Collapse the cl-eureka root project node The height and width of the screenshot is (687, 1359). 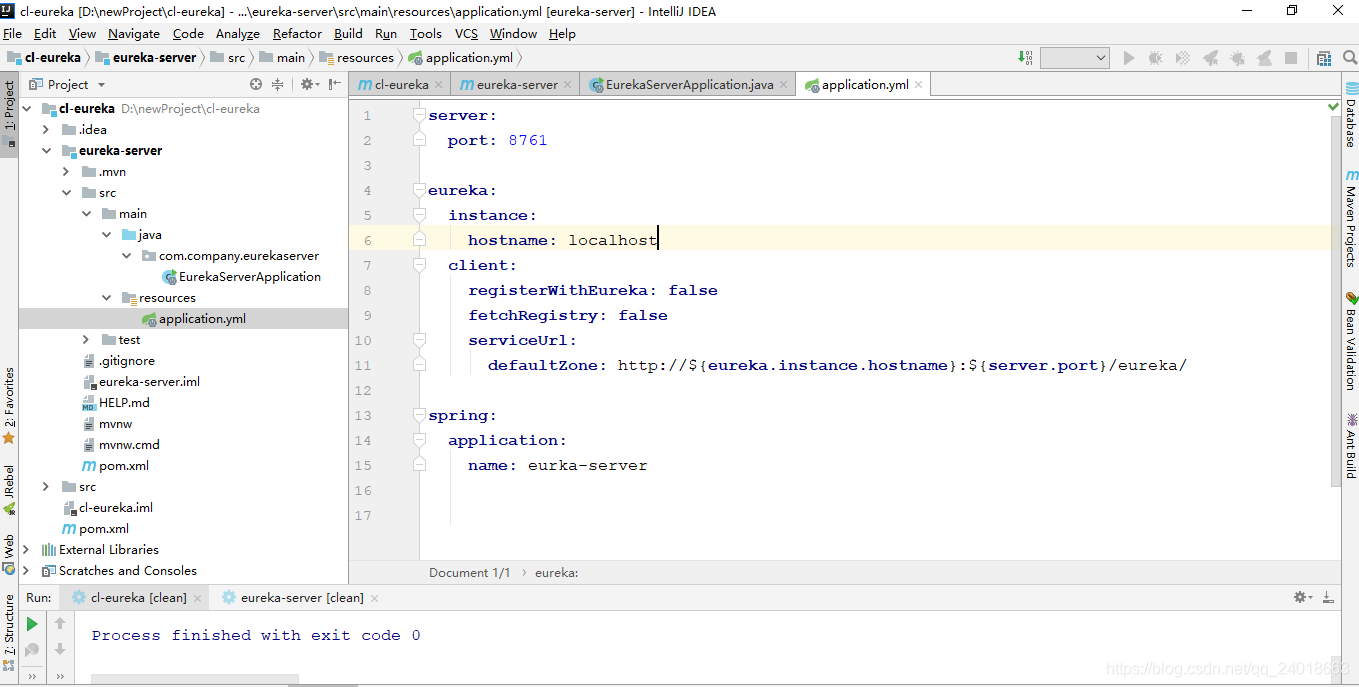[26, 108]
